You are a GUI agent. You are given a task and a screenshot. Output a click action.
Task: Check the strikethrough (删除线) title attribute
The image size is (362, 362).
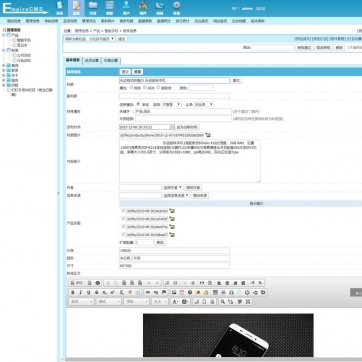(158, 87)
